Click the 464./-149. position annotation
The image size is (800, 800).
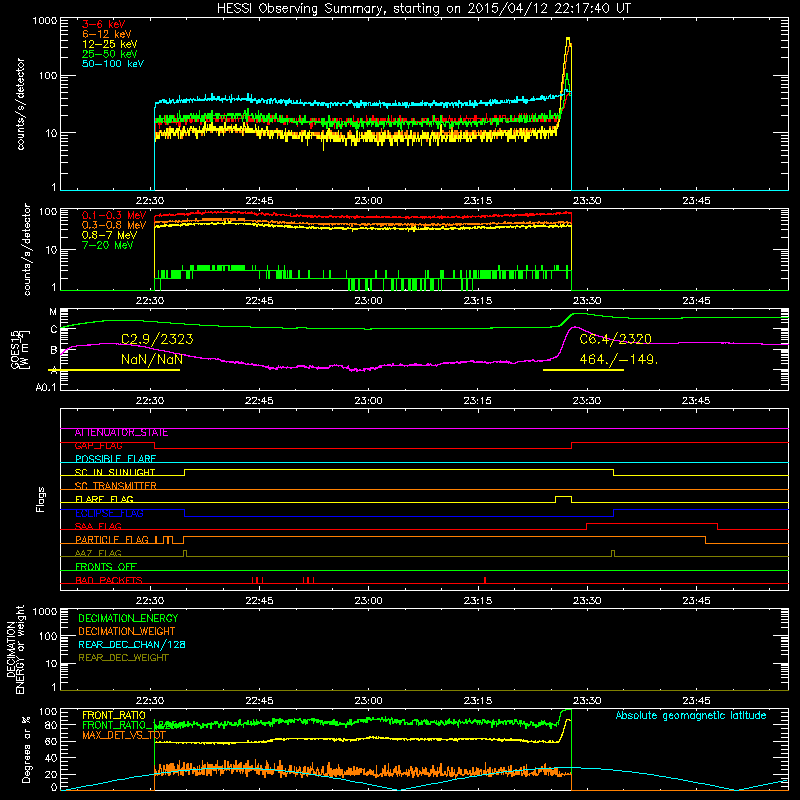619,359
